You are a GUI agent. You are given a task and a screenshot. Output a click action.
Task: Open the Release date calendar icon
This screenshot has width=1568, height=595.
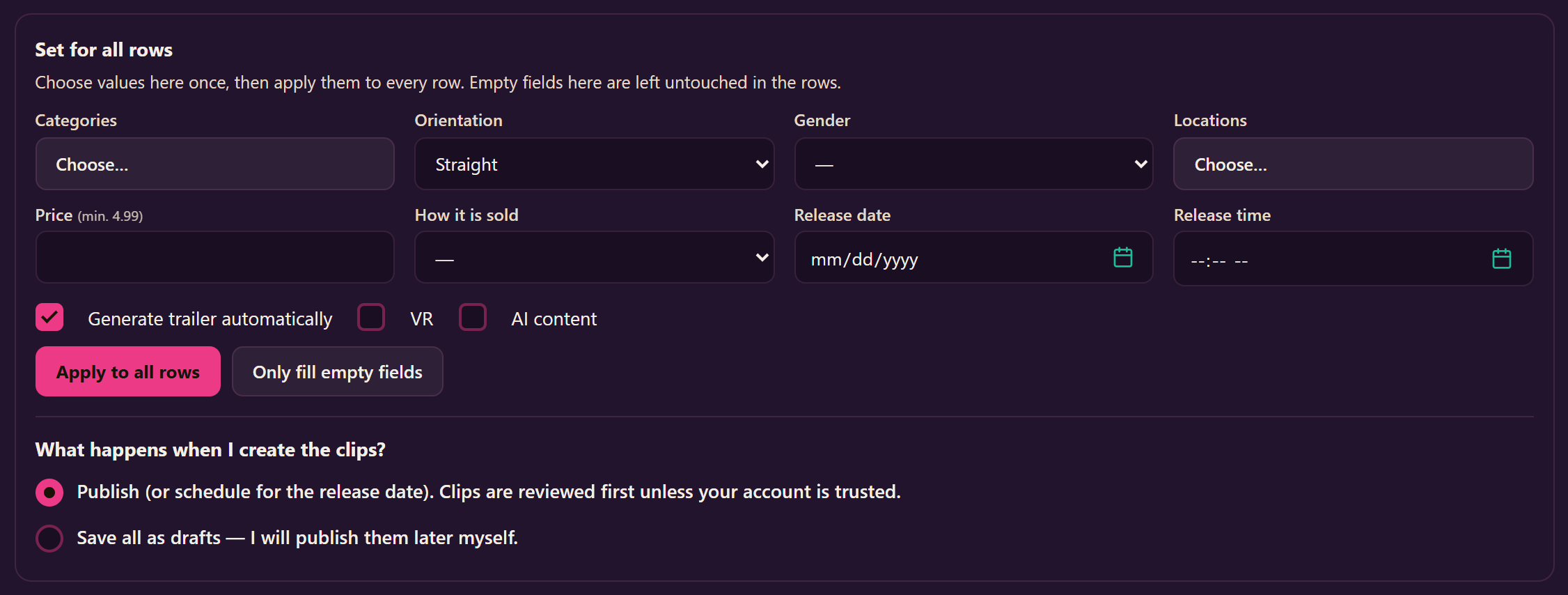tap(1122, 258)
